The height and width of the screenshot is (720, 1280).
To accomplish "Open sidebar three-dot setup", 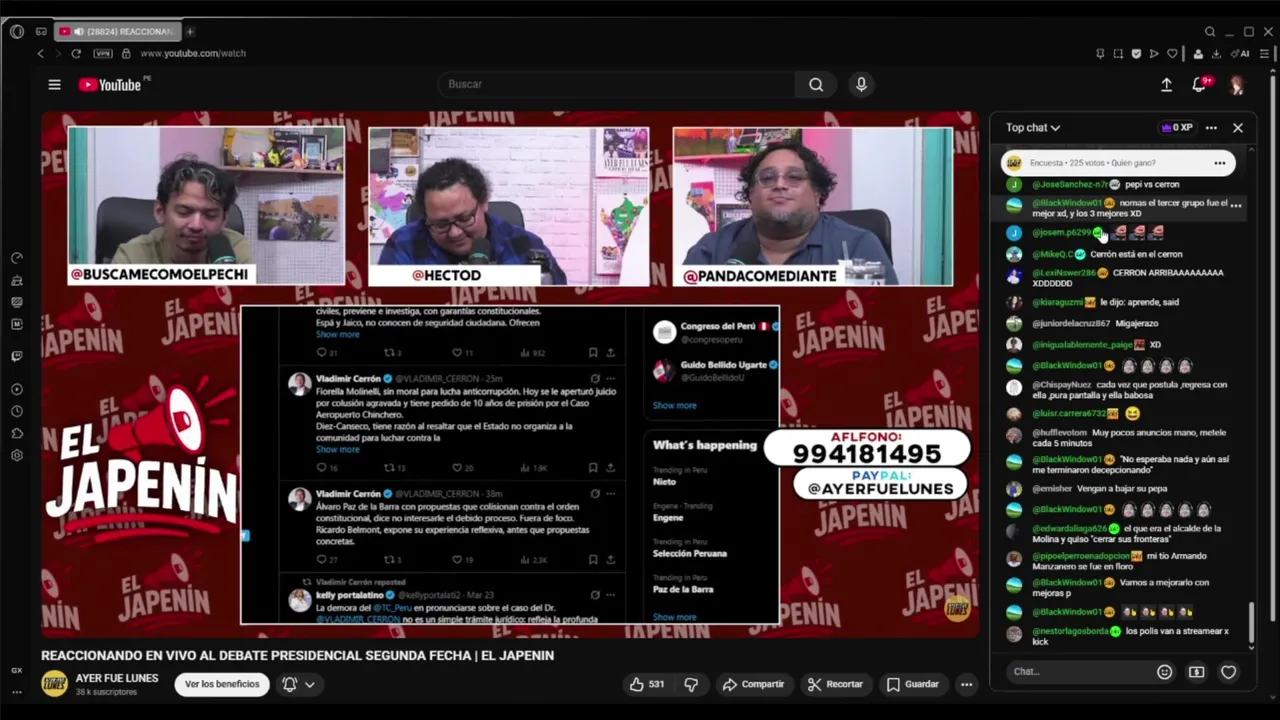I will [17, 691].
